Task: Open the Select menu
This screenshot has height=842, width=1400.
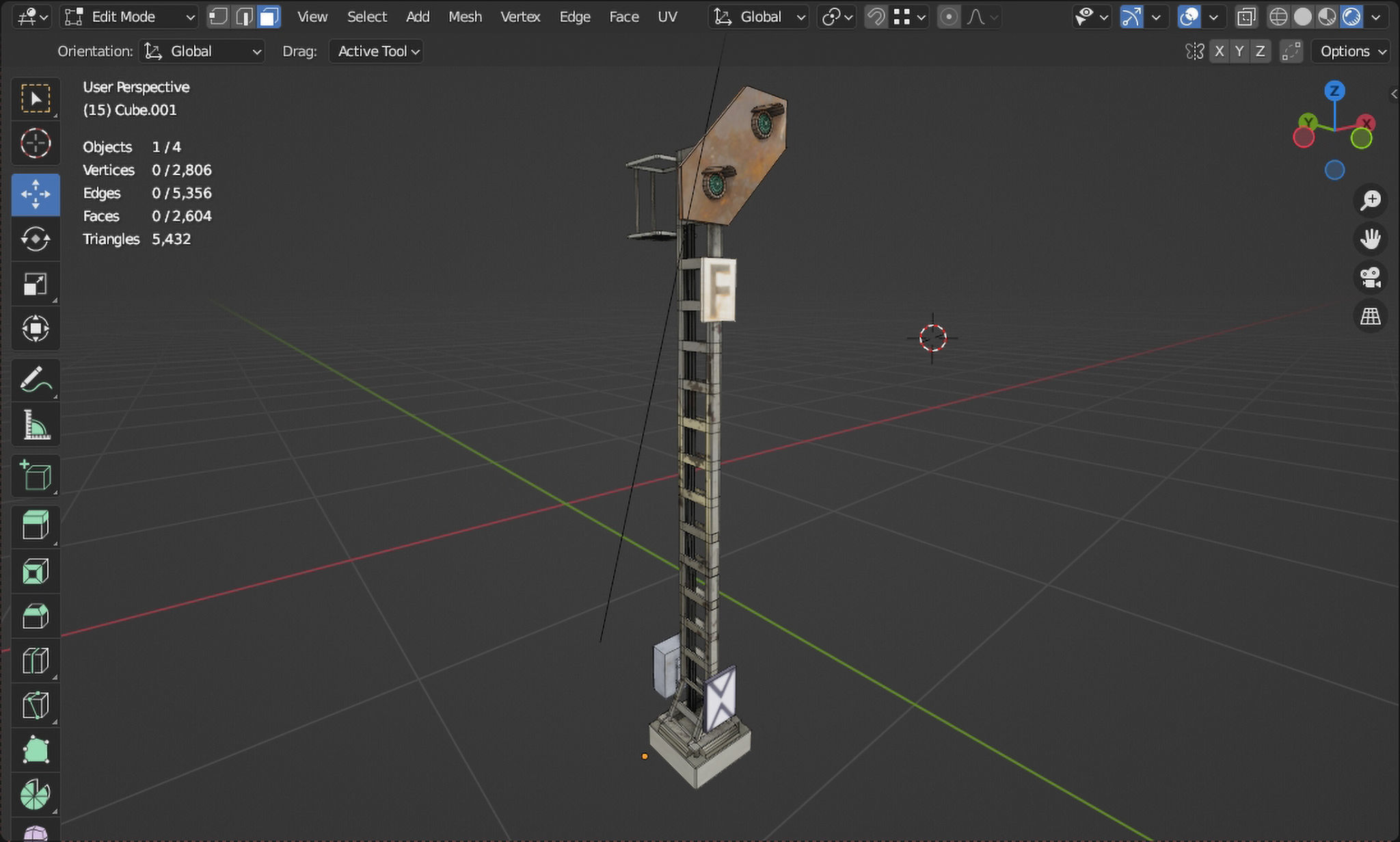Action: (367, 16)
